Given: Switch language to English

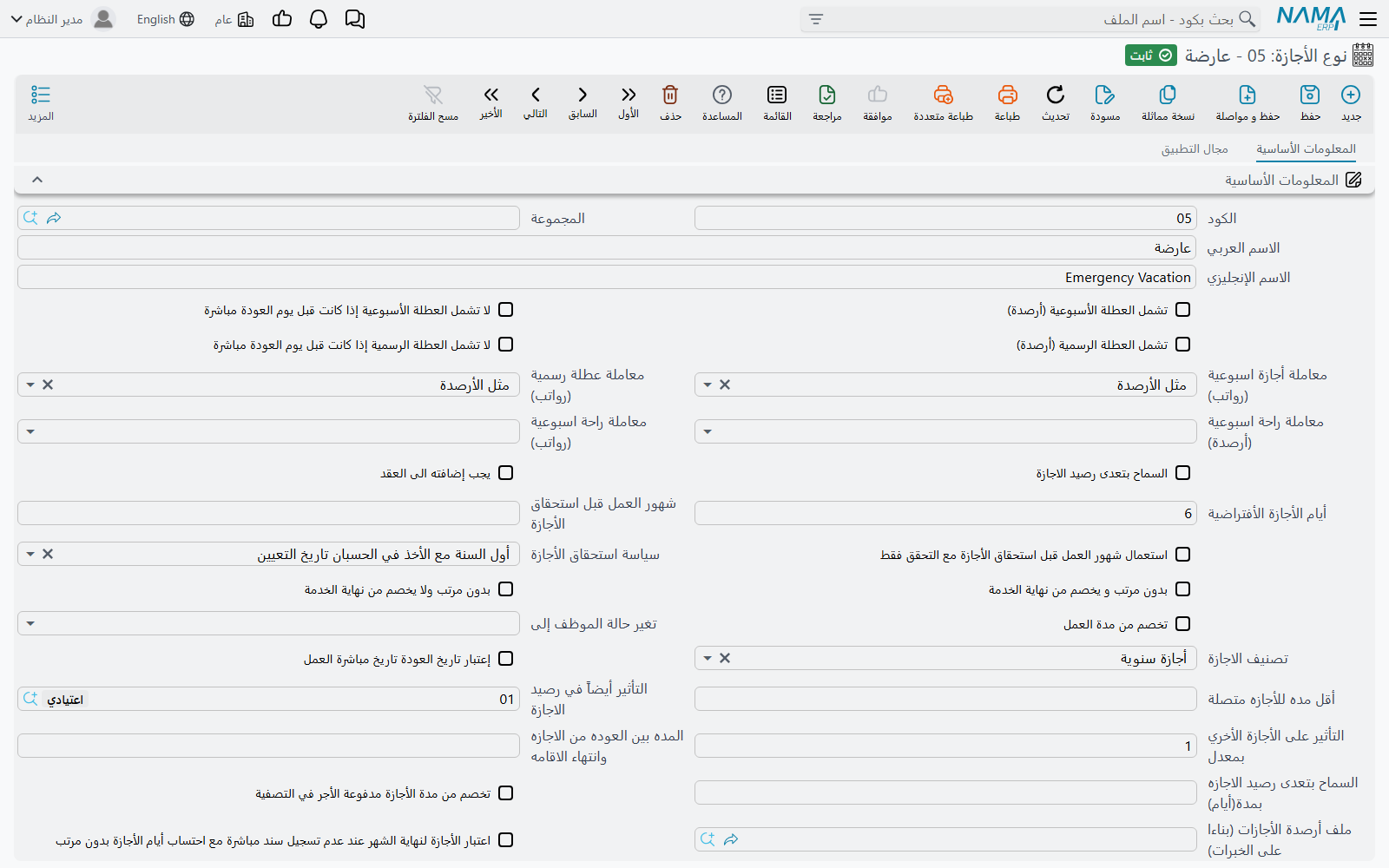Looking at the screenshot, I should point(165,19).
